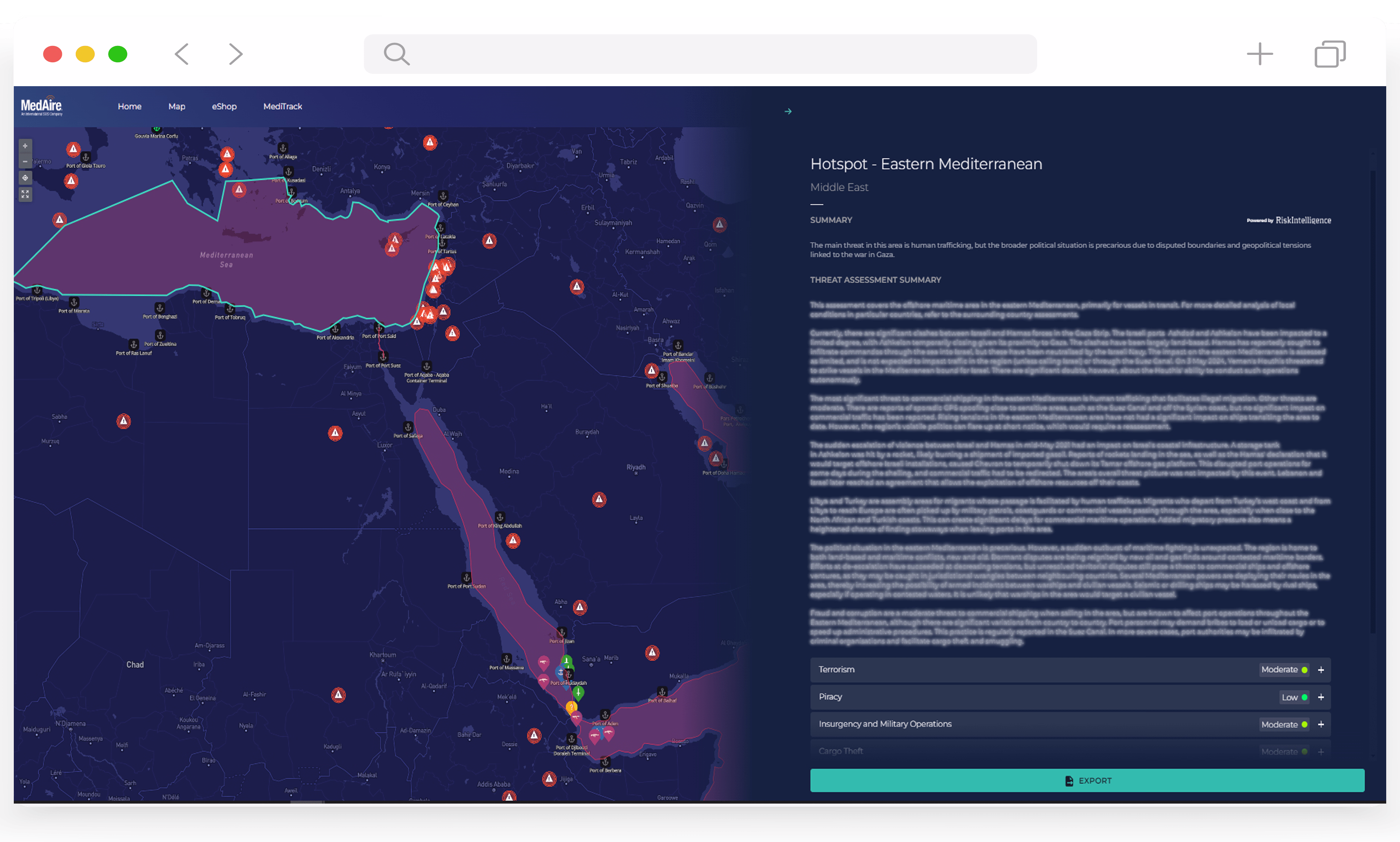
Task: Click the locate/recenter map control
Action: (25, 178)
